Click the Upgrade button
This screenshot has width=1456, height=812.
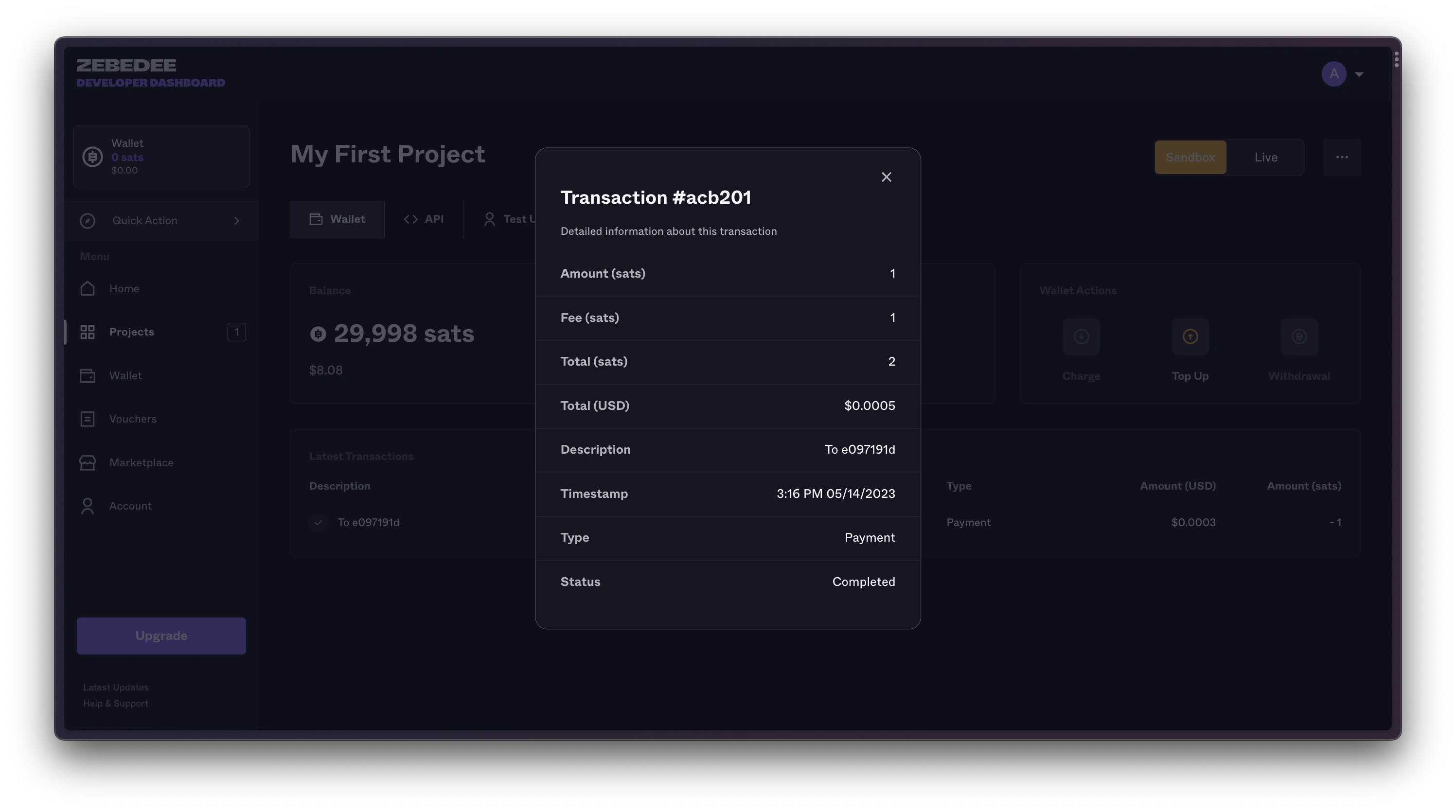pyautogui.click(x=161, y=635)
